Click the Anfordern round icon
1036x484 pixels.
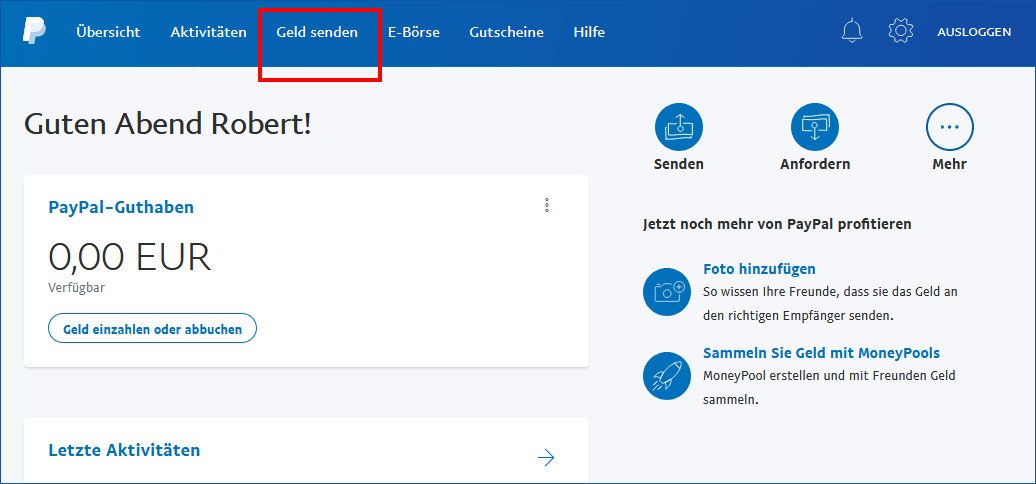click(x=815, y=127)
